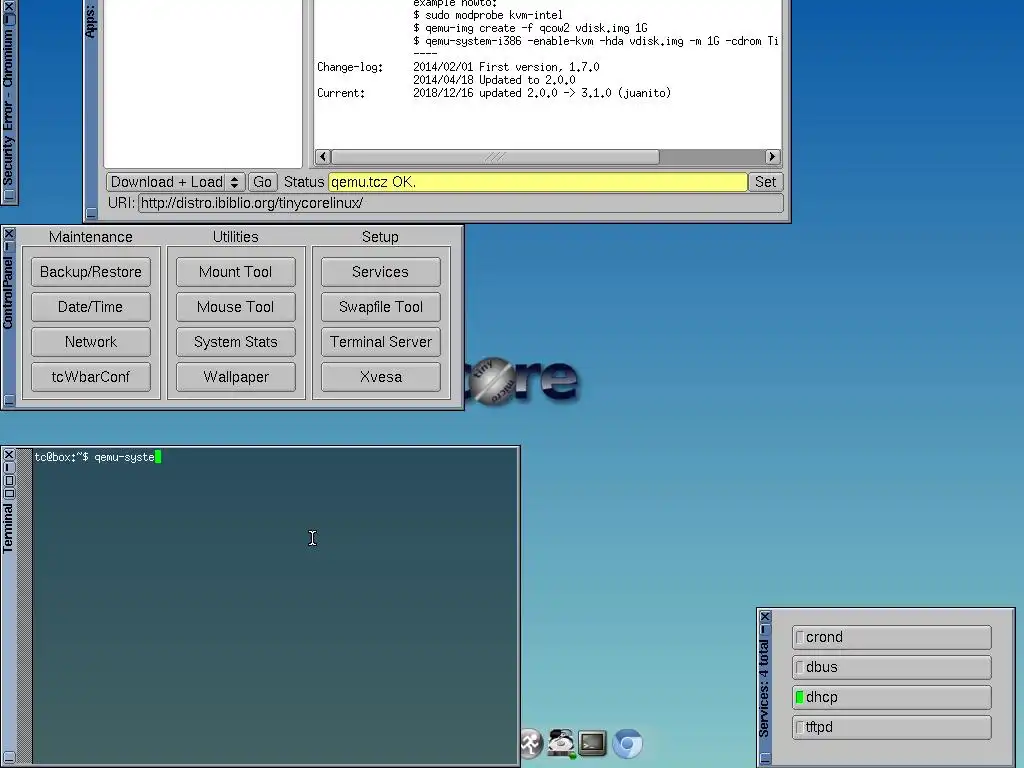Maximize vertically the Terminal window
The width and height of the screenshot is (1024, 768).
click(x=9, y=481)
